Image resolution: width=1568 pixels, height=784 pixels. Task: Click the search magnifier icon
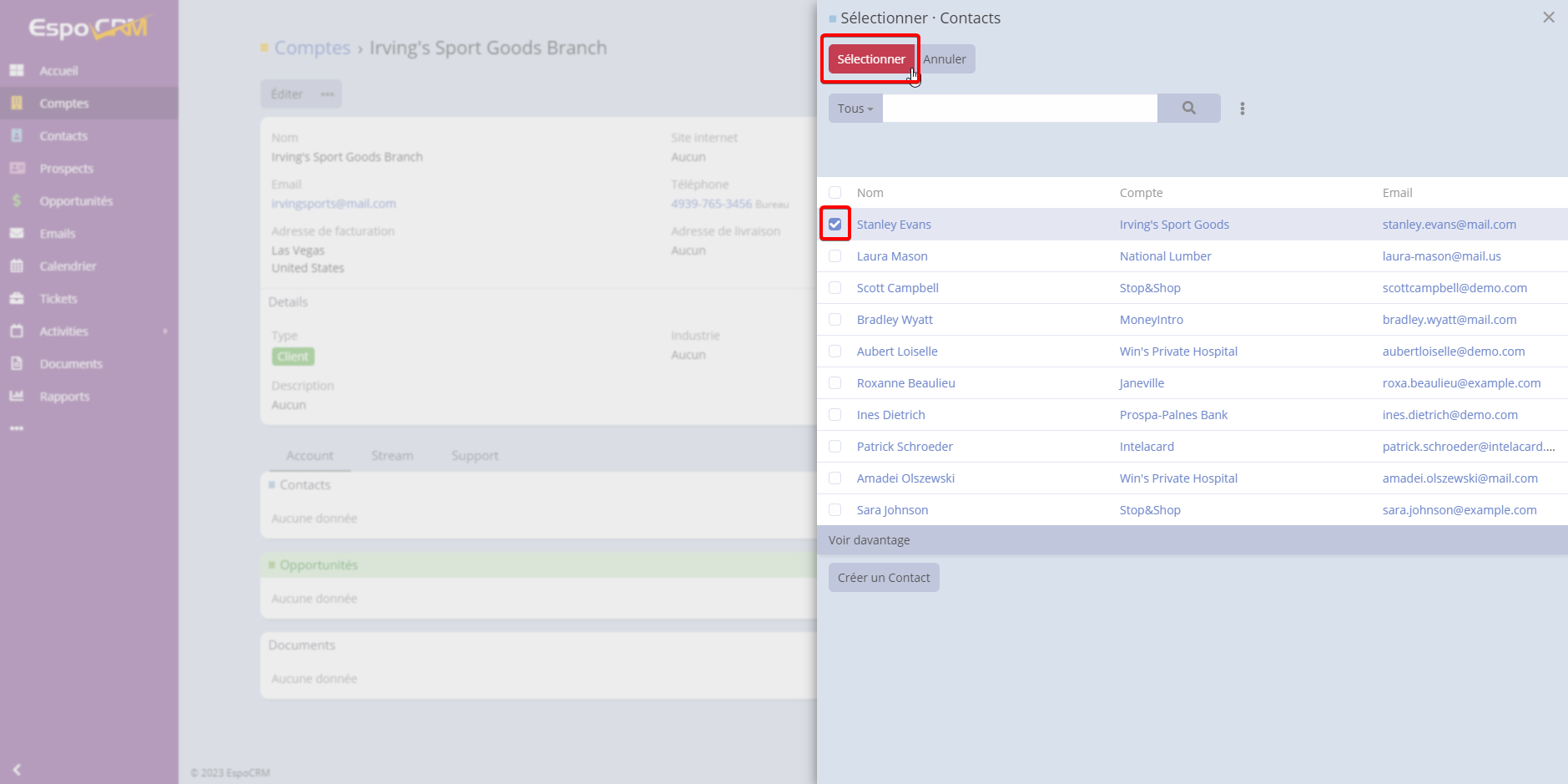[x=1188, y=109]
